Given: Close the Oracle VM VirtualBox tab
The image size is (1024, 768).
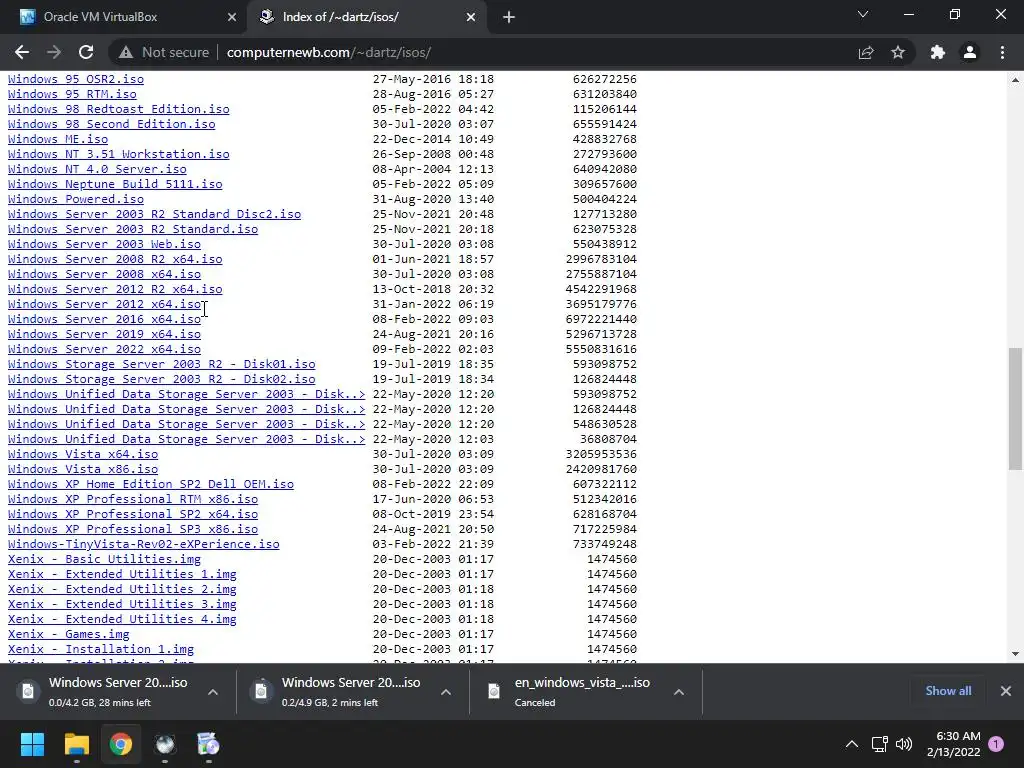Looking at the screenshot, I should (232, 17).
